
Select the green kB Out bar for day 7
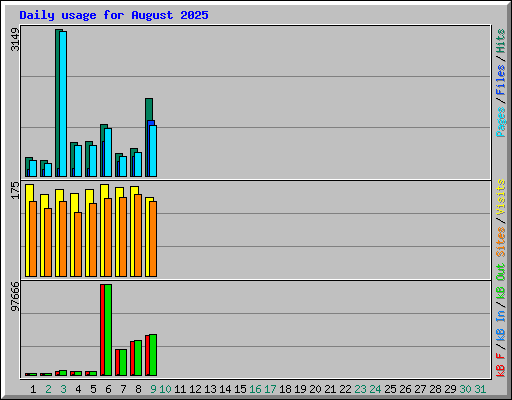pyautogui.click(x=123, y=362)
